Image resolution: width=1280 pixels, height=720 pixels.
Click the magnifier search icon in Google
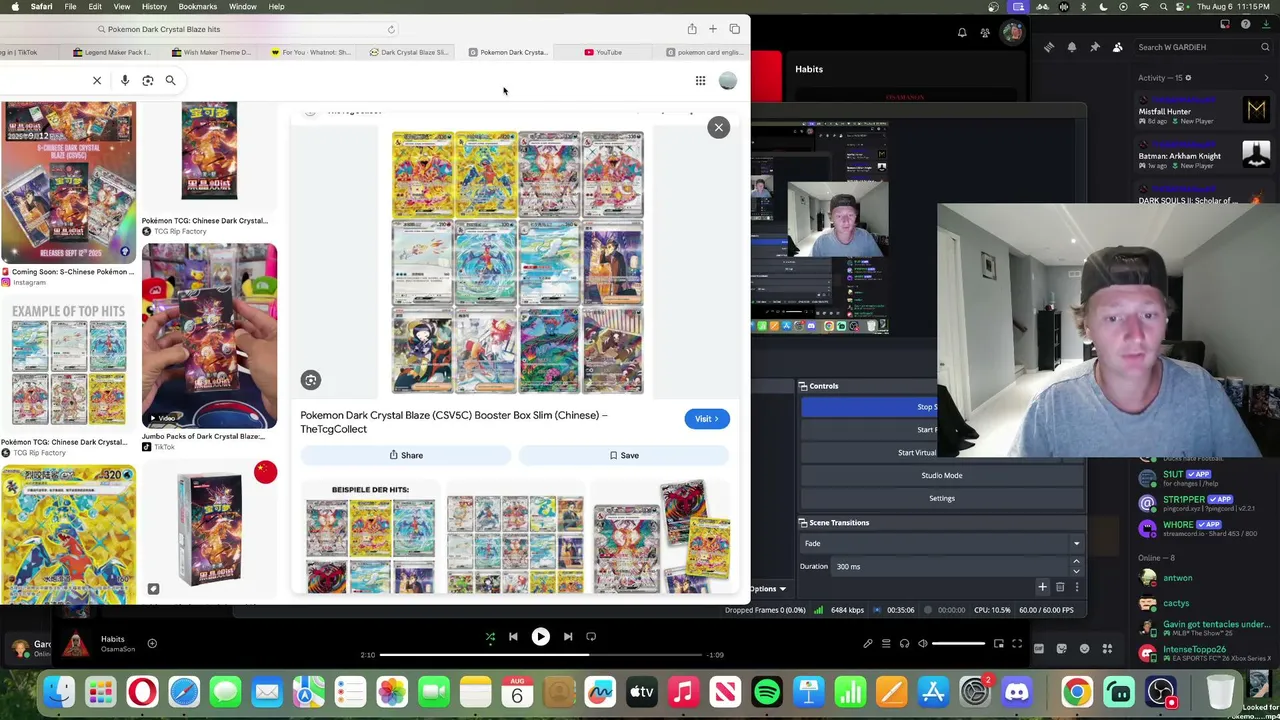coord(170,80)
